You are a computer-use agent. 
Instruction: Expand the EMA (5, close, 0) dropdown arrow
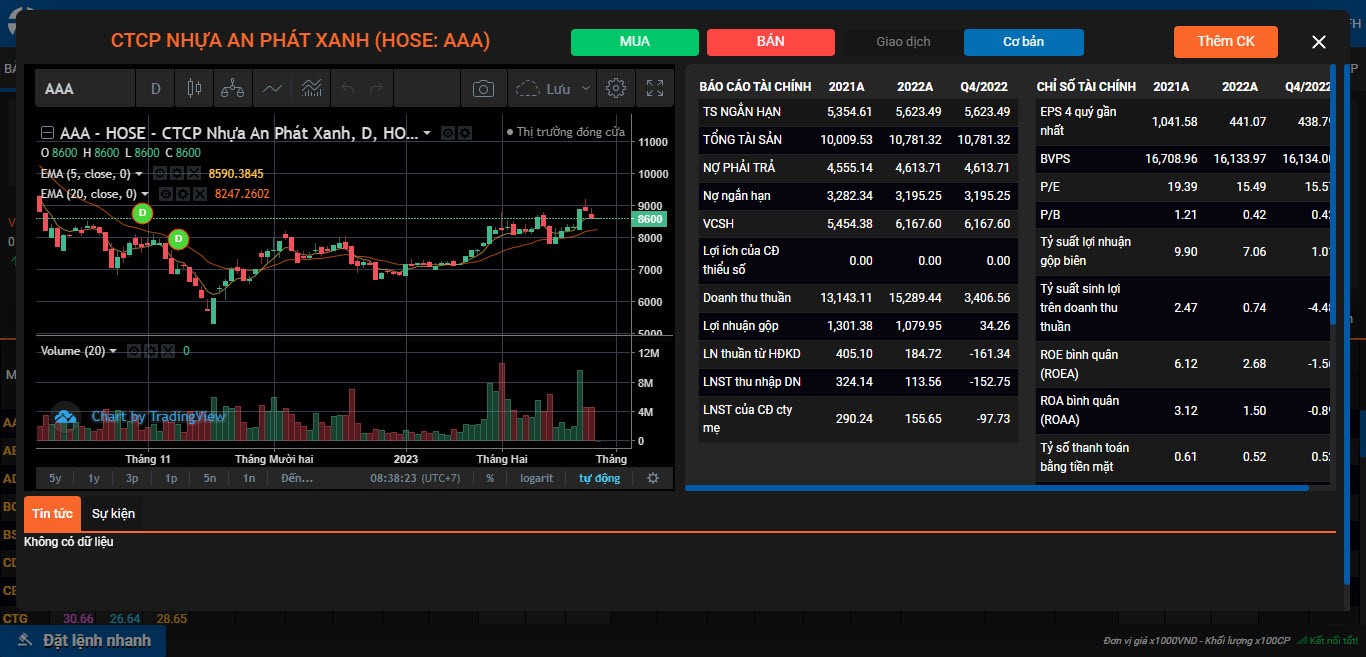click(137, 174)
